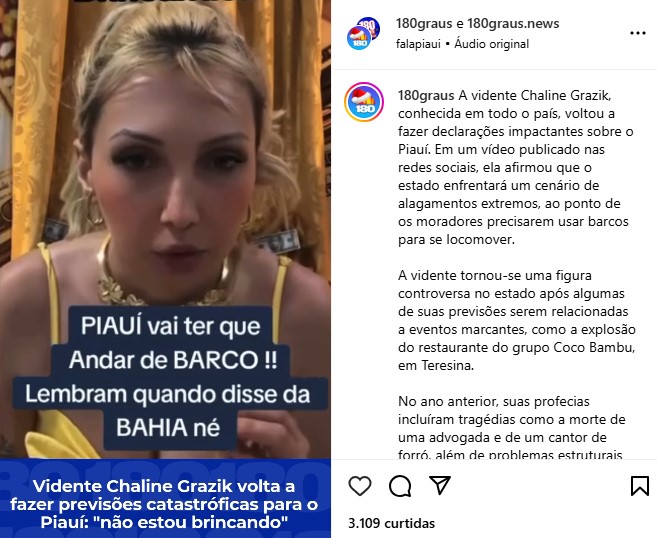Click the BAHIA né text overlay
The image size is (657, 538).
point(168,427)
